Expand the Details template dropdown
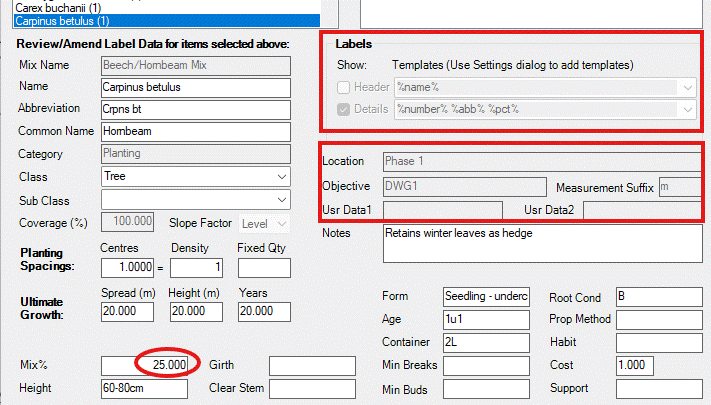Image resolution: width=711 pixels, height=405 pixels. [686, 108]
